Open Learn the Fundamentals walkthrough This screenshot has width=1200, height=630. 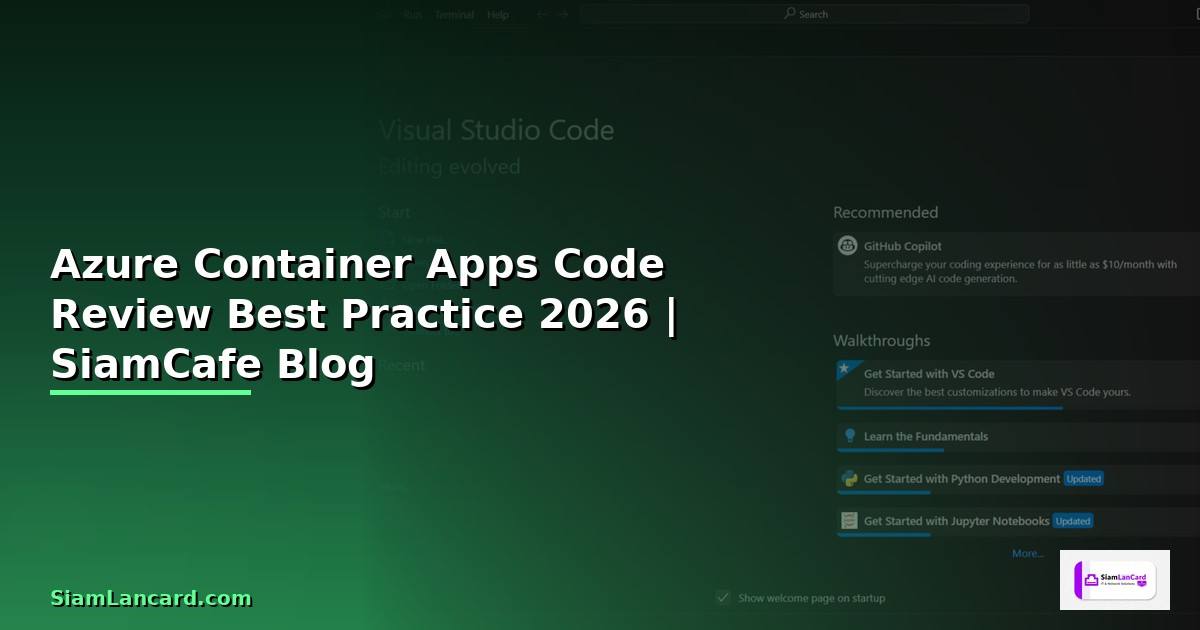1018,437
